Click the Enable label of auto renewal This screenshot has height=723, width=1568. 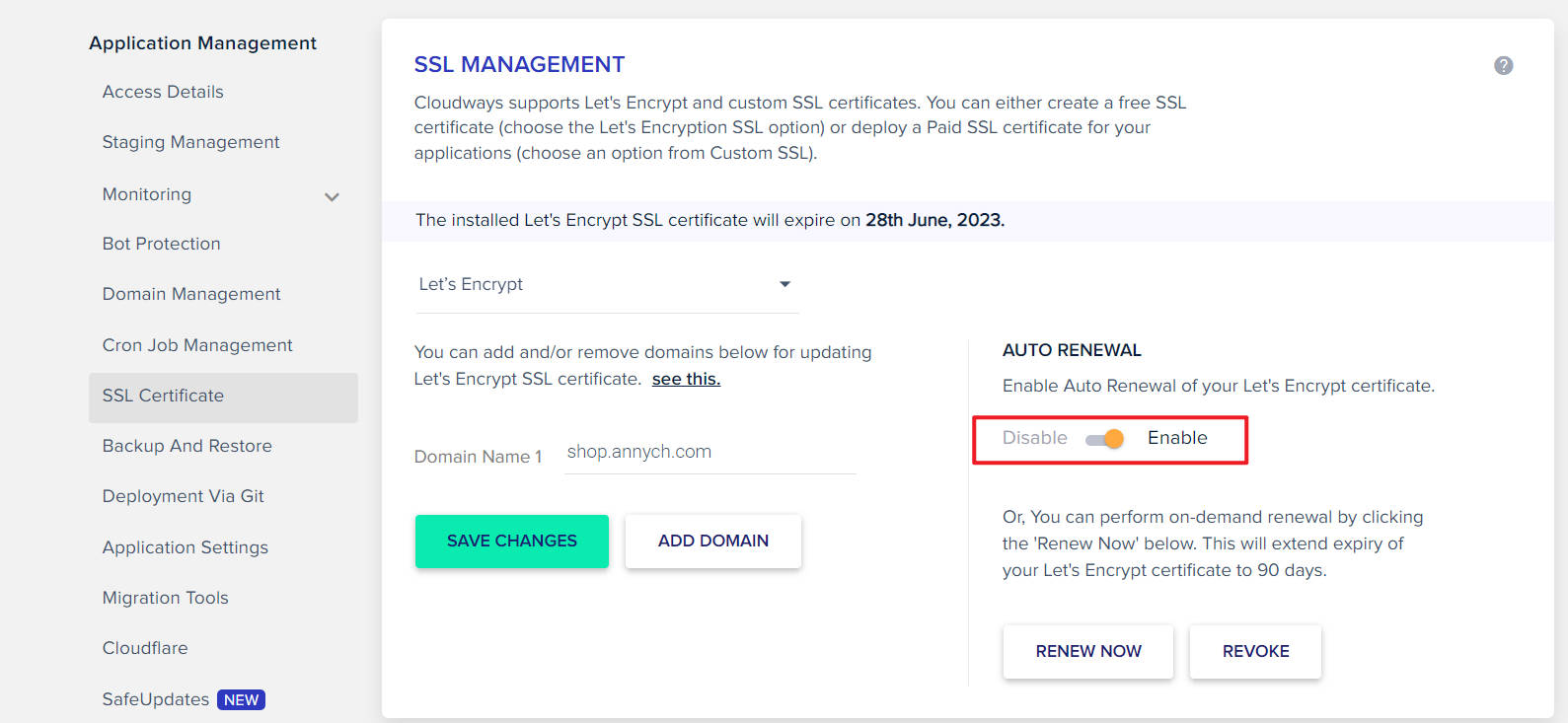click(x=1177, y=438)
